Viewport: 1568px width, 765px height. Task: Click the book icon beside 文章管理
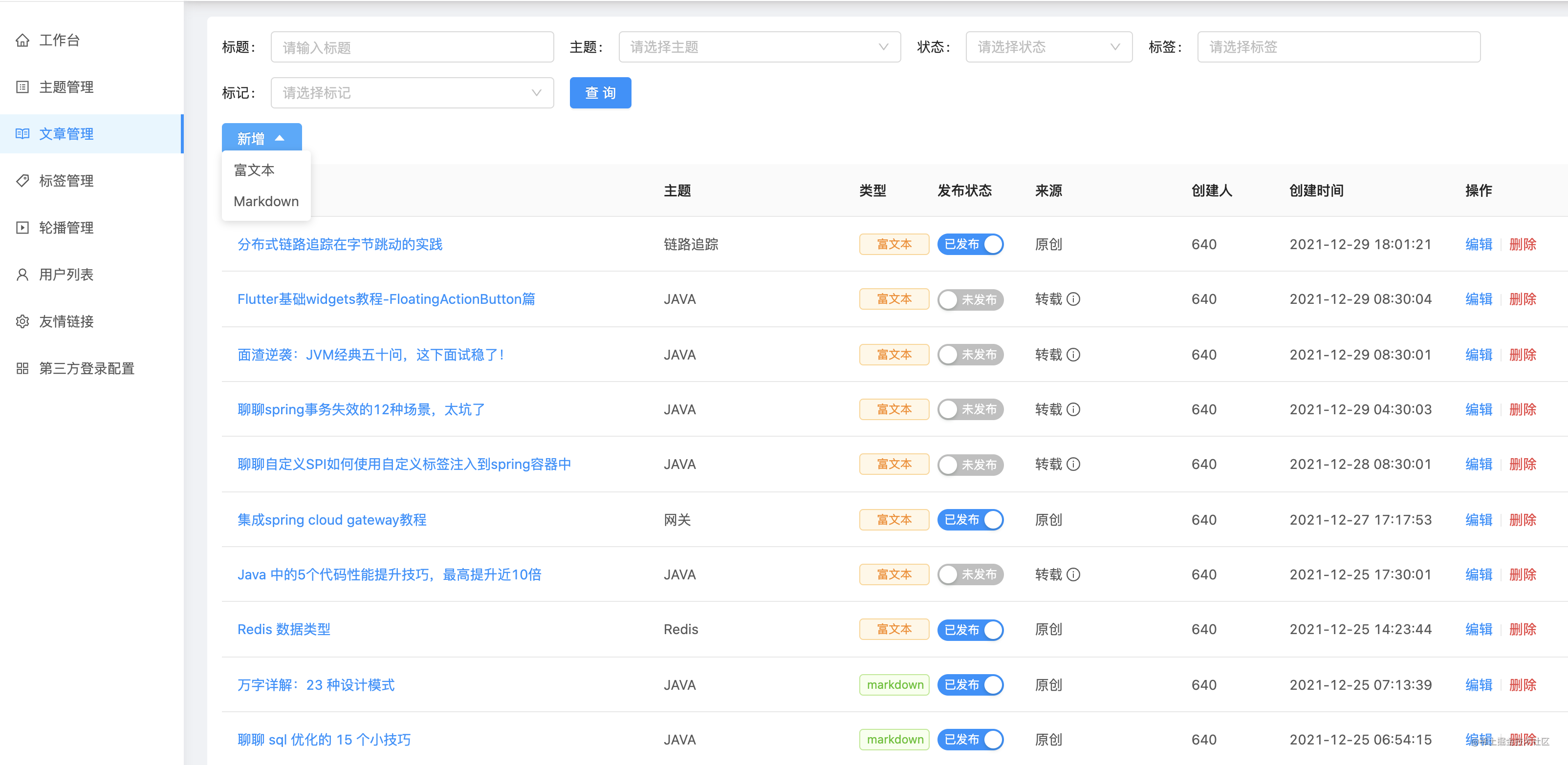(22, 134)
